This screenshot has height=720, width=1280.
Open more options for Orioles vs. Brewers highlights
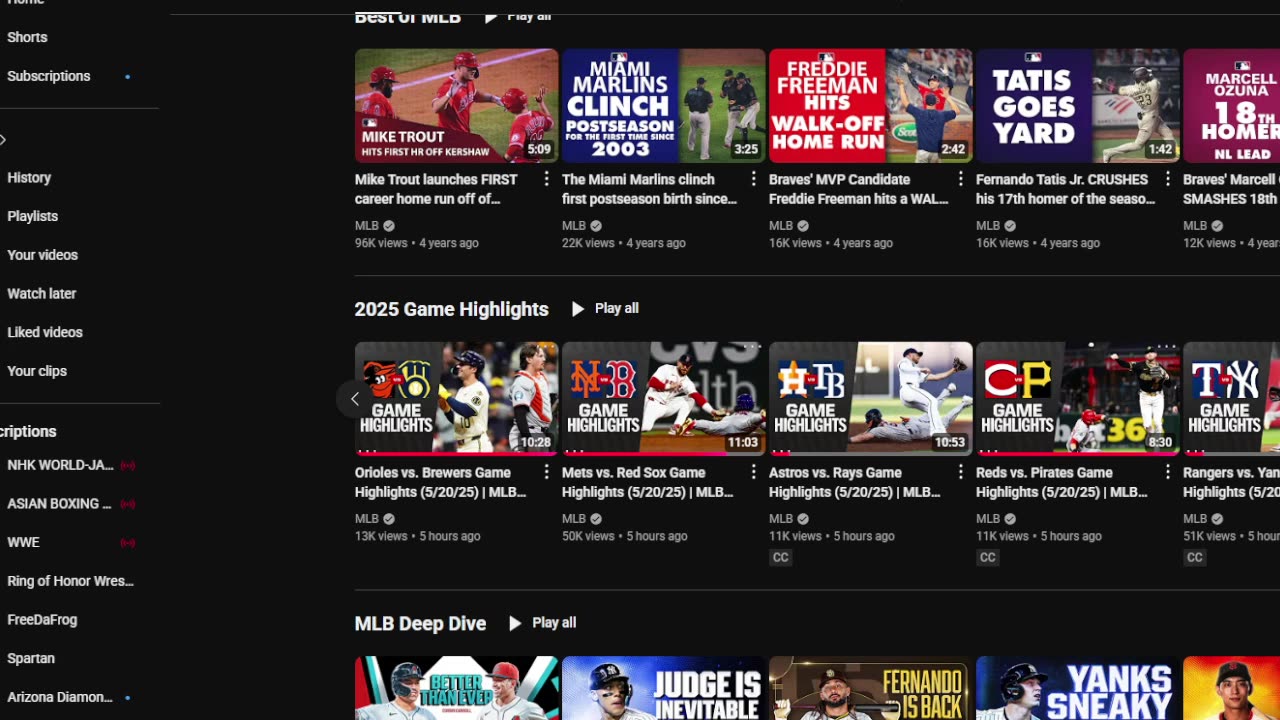[546, 472]
